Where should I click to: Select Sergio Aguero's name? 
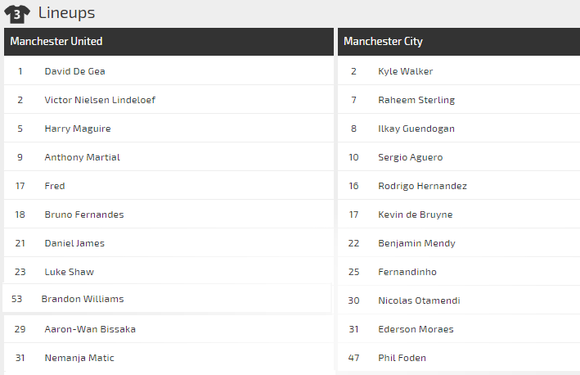410,157
